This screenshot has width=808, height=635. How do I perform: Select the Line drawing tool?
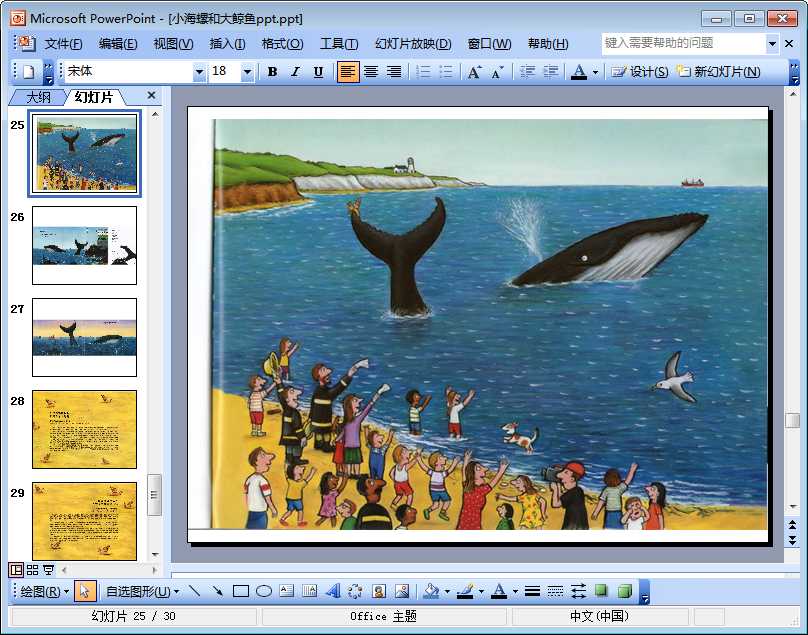pos(195,591)
